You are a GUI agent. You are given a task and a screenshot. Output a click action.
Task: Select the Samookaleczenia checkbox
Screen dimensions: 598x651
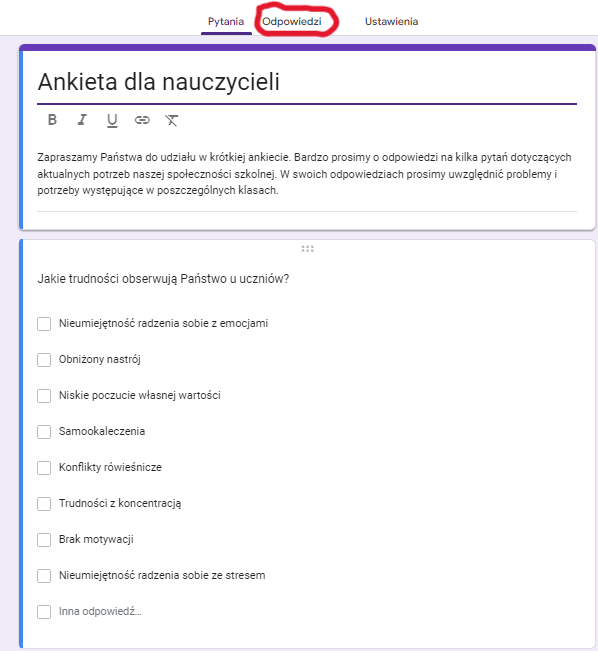pos(44,432)
